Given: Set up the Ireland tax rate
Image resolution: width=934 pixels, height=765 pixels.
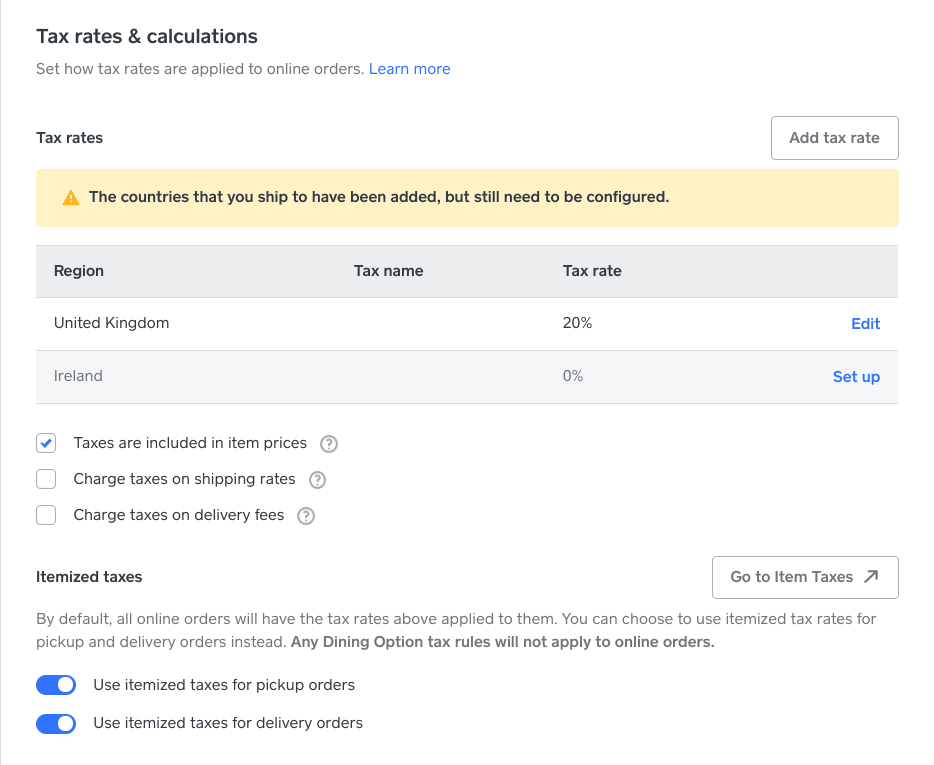Looking at the screenshot, I should (856, 377).
